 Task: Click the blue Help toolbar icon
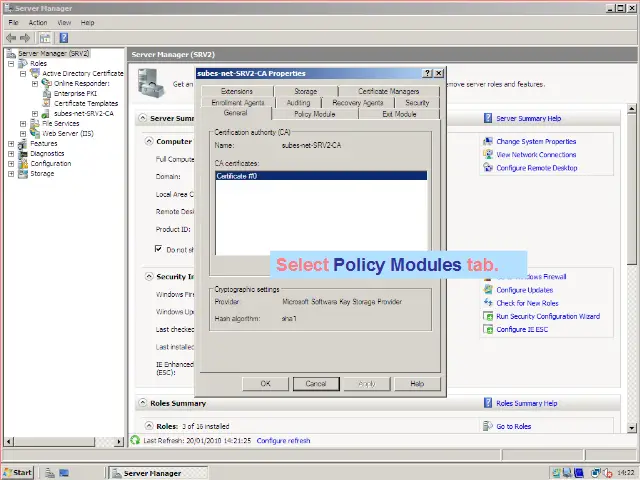(x=64, y=38)
